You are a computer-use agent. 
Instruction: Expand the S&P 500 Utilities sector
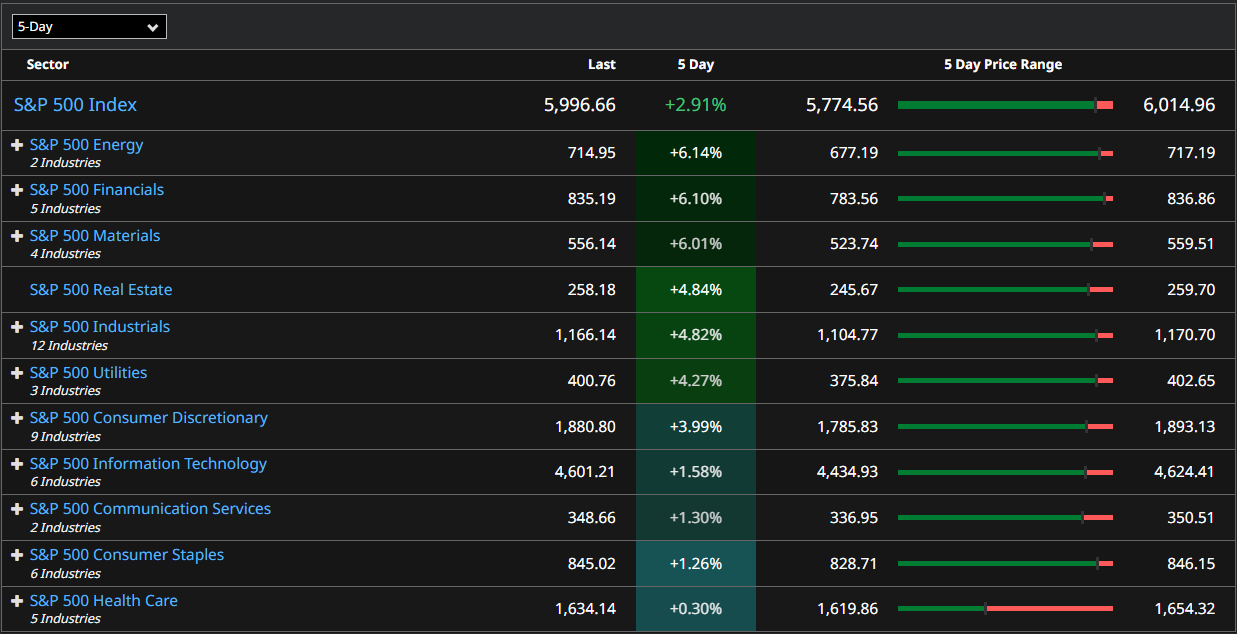click(17, 373)
